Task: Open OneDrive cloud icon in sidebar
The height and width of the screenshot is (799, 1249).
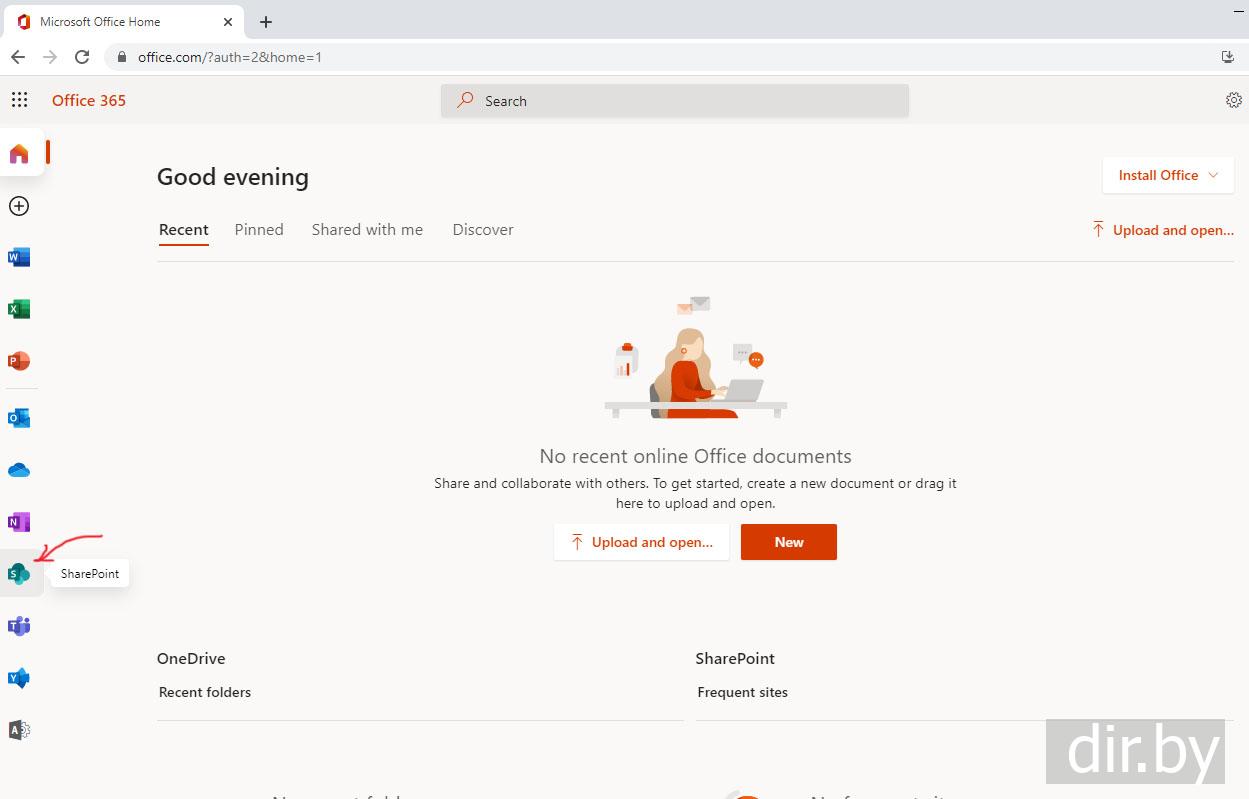Action: point(19,470)
